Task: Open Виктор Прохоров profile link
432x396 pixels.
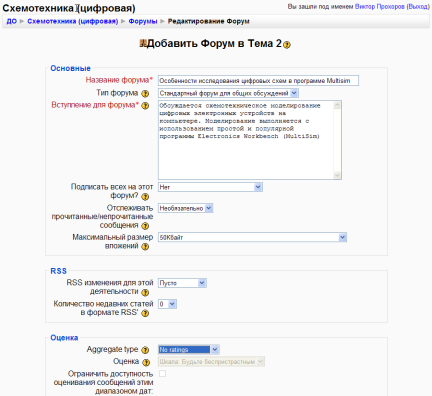Action: (379, 7)
